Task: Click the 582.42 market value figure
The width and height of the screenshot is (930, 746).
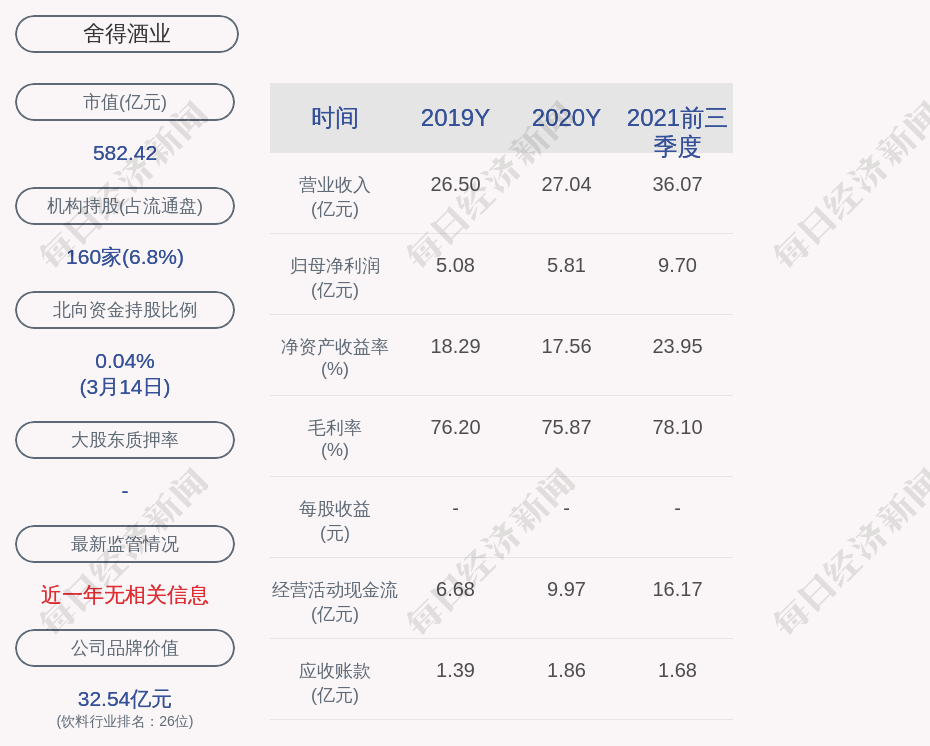Action: click(x=125, y=153)
